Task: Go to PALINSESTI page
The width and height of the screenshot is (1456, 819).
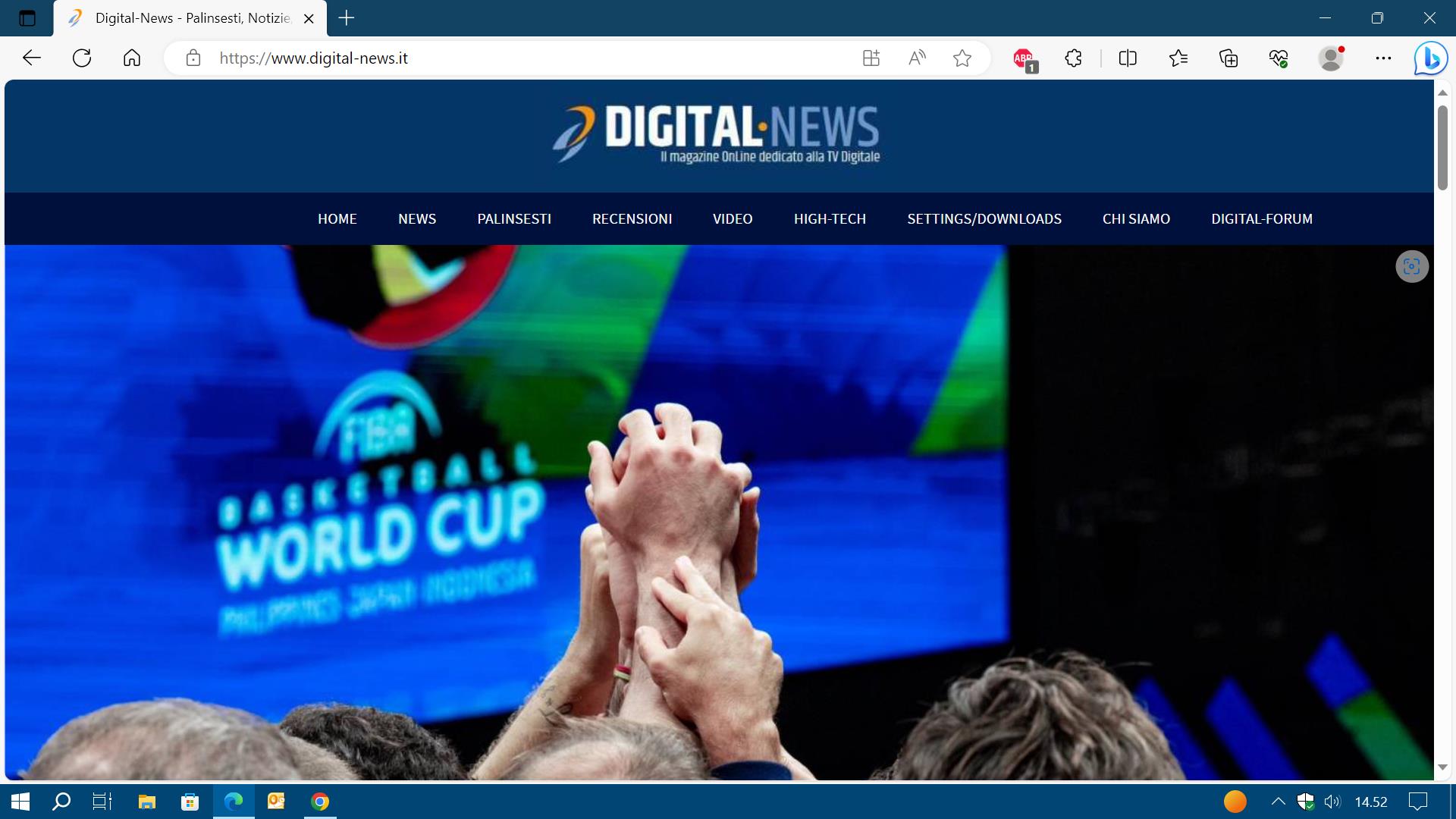Action: click(x=514, y=218)
